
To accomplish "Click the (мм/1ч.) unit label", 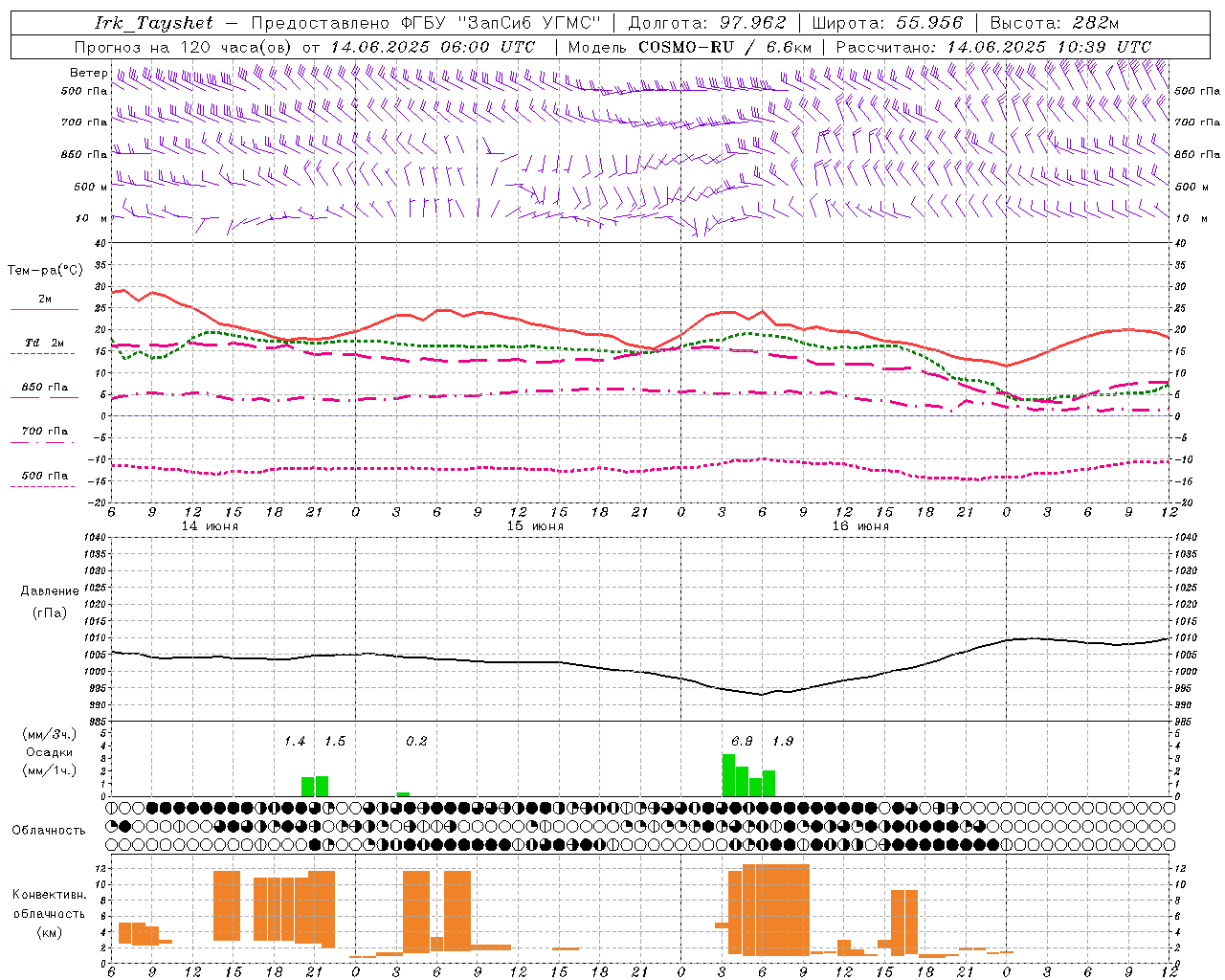I will coord(49,770).
